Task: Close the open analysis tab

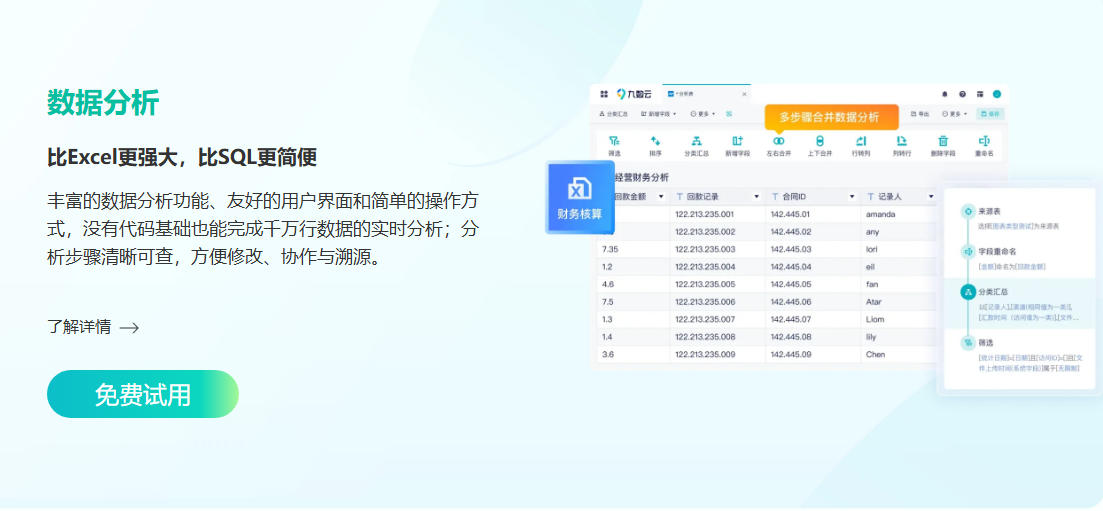Action: (x=744, y=94)
